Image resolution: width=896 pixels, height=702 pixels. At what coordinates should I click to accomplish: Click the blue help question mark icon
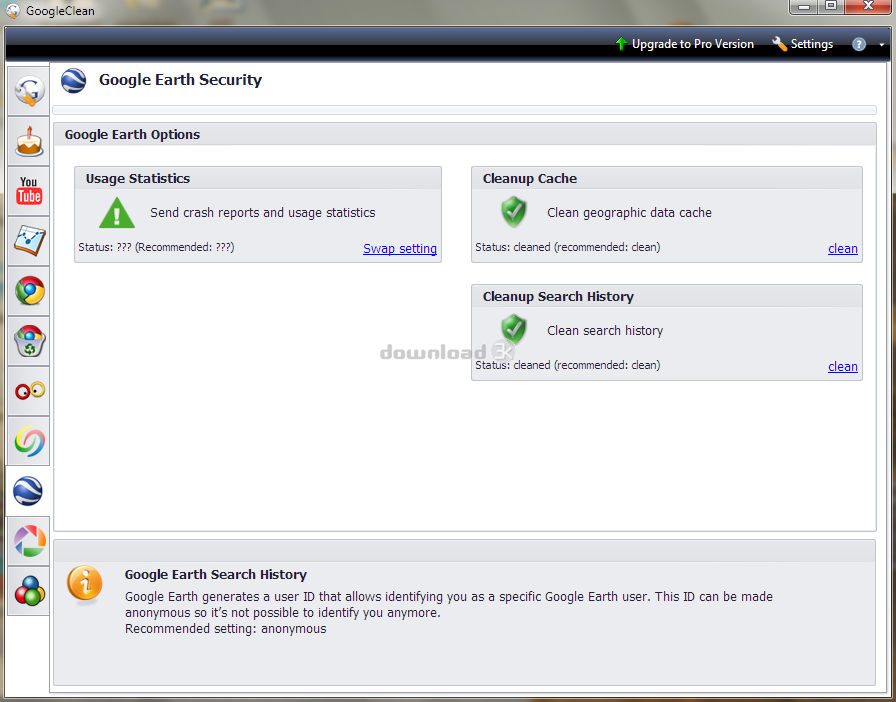click(859, 44)
